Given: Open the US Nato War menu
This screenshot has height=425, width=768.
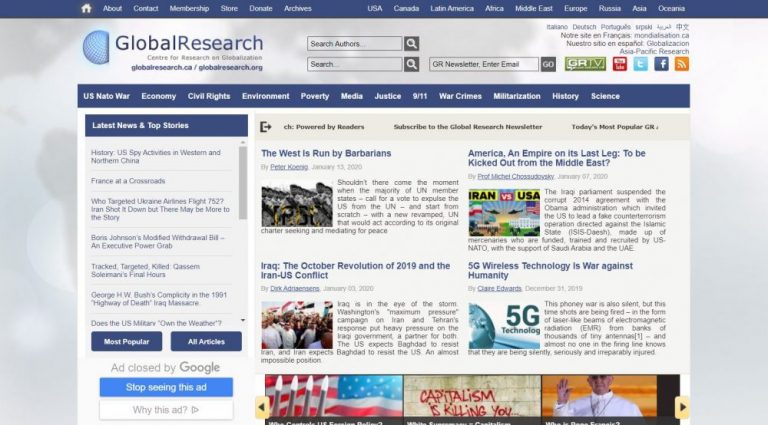Looking at the screenshot, I should pyautogui.click(x=106, y=96).
